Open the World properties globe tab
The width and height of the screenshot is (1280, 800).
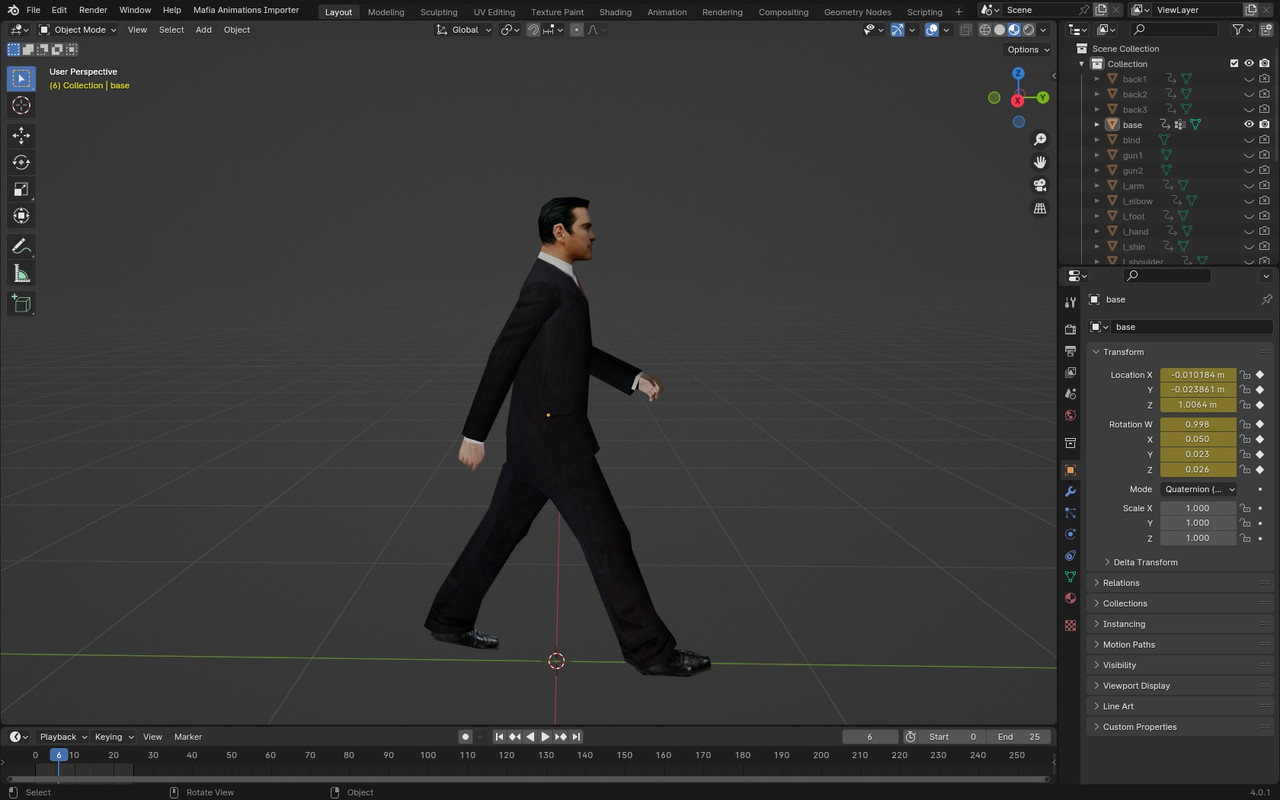click(x=1070, y=415)
